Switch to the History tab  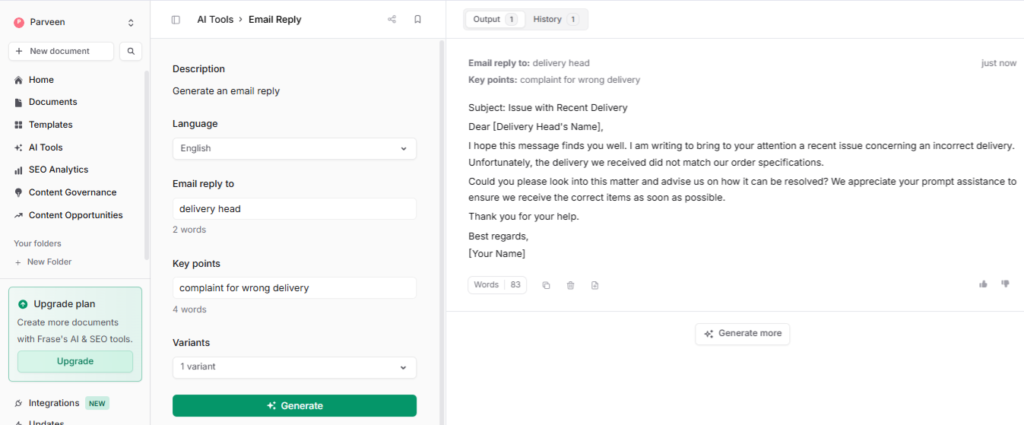click(x=556, y=19)
